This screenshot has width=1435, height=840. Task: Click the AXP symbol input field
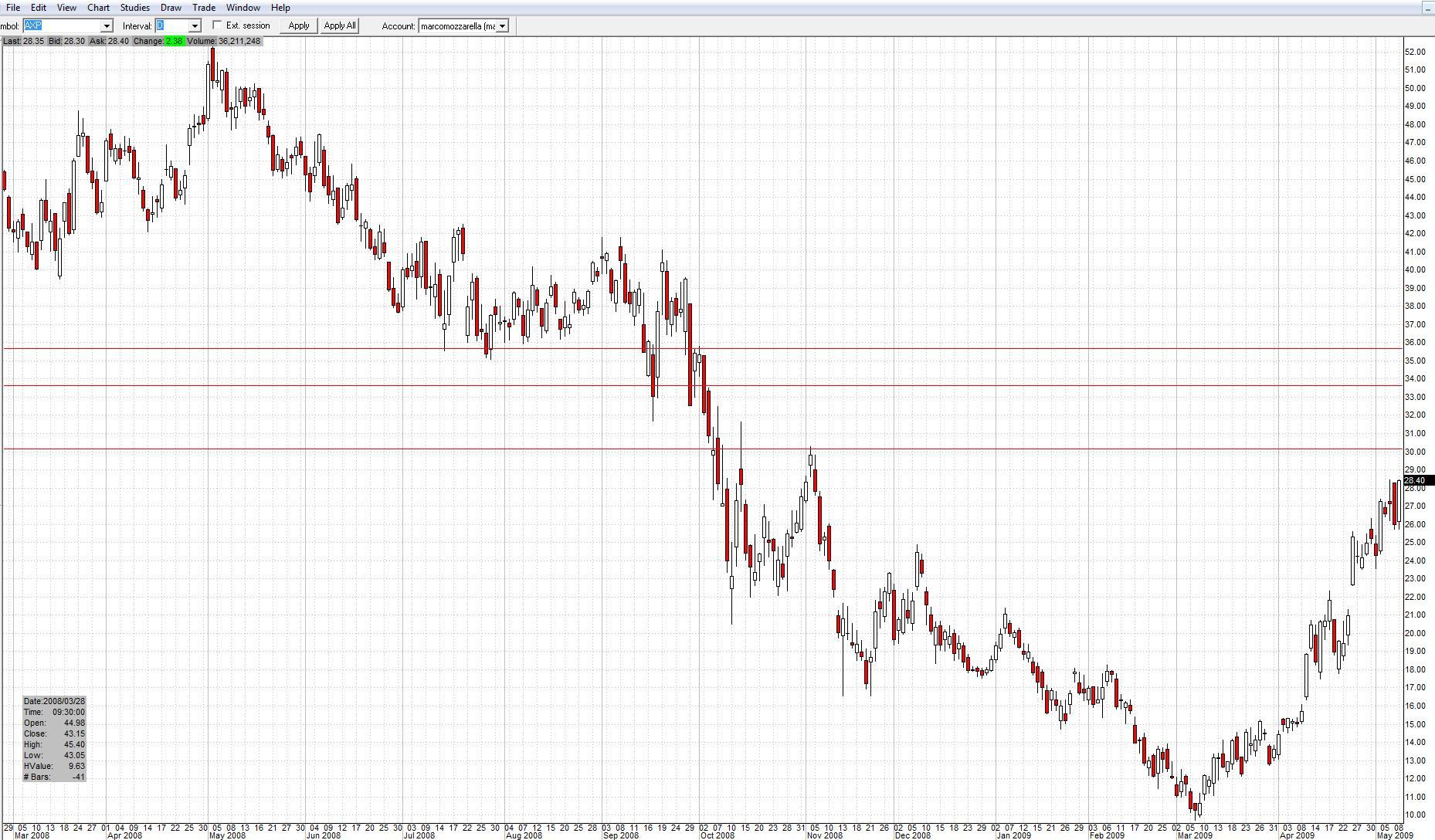pos(62,25)
